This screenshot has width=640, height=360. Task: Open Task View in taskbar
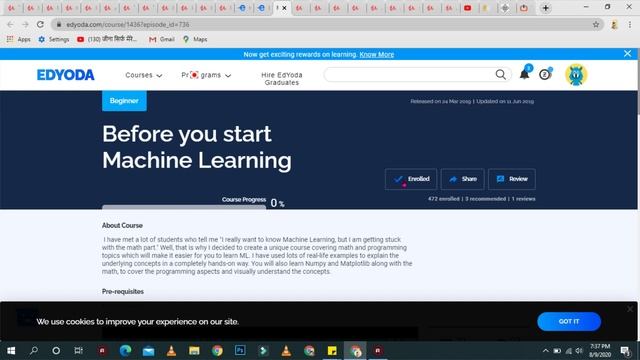(78, 351)
